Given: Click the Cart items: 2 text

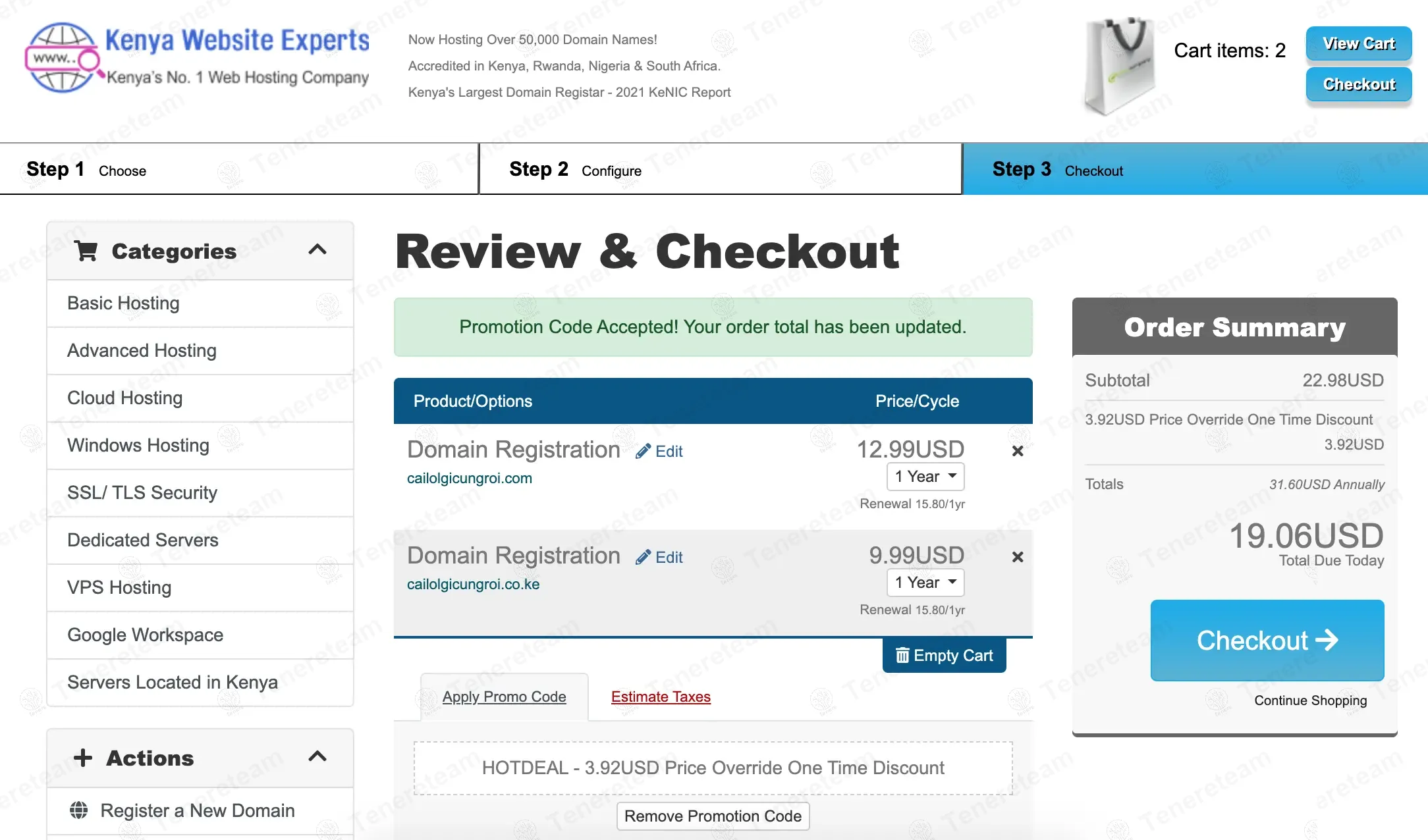Looking at the screenshot, I should coord(1230,51).
